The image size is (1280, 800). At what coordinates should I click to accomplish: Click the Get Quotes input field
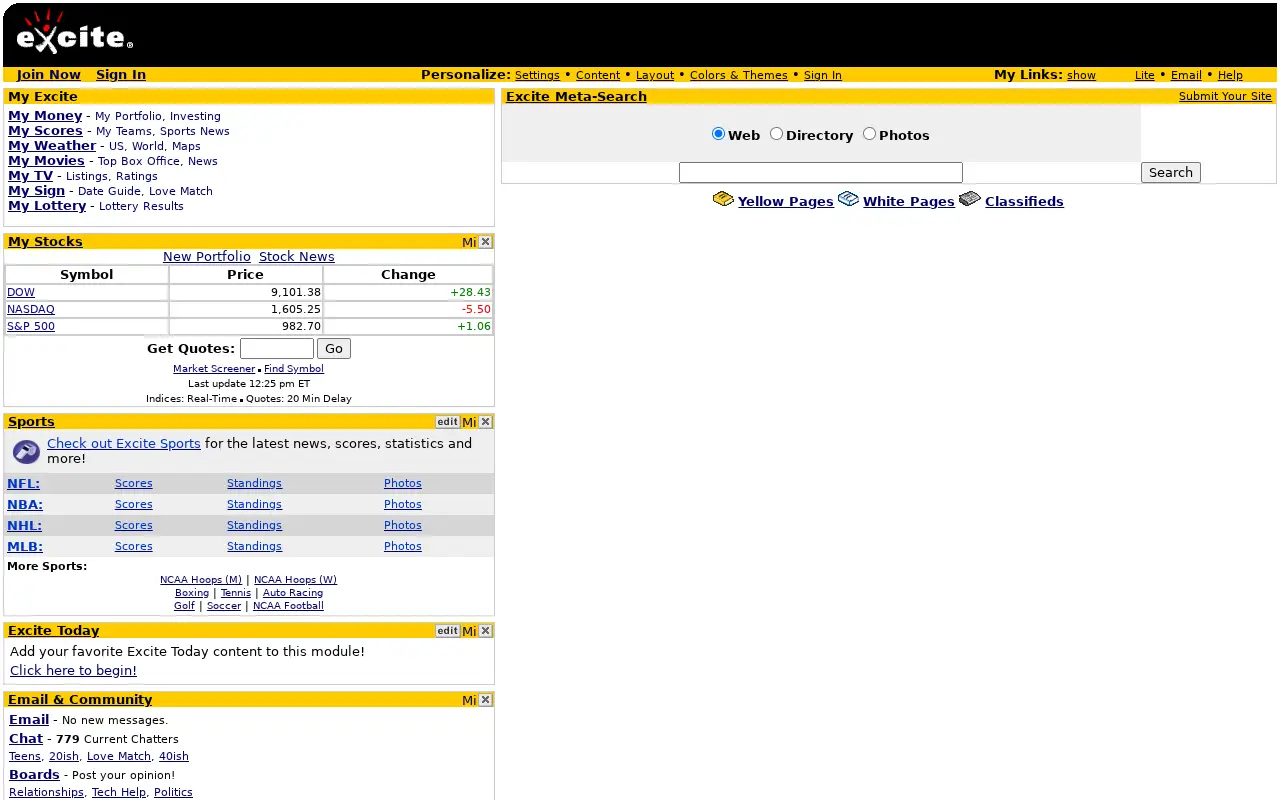pyautogui.click(x=277, y=349)
